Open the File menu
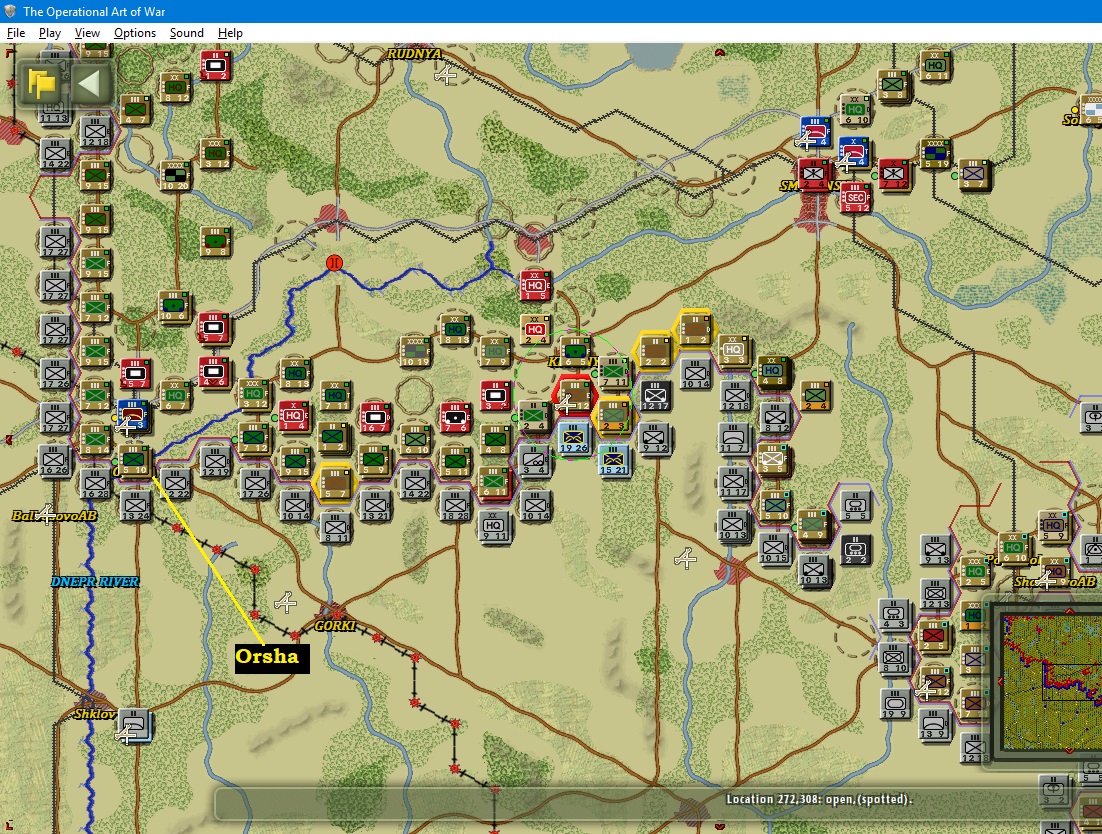Viewport: 1102px width, 834px height. point(15,33)
